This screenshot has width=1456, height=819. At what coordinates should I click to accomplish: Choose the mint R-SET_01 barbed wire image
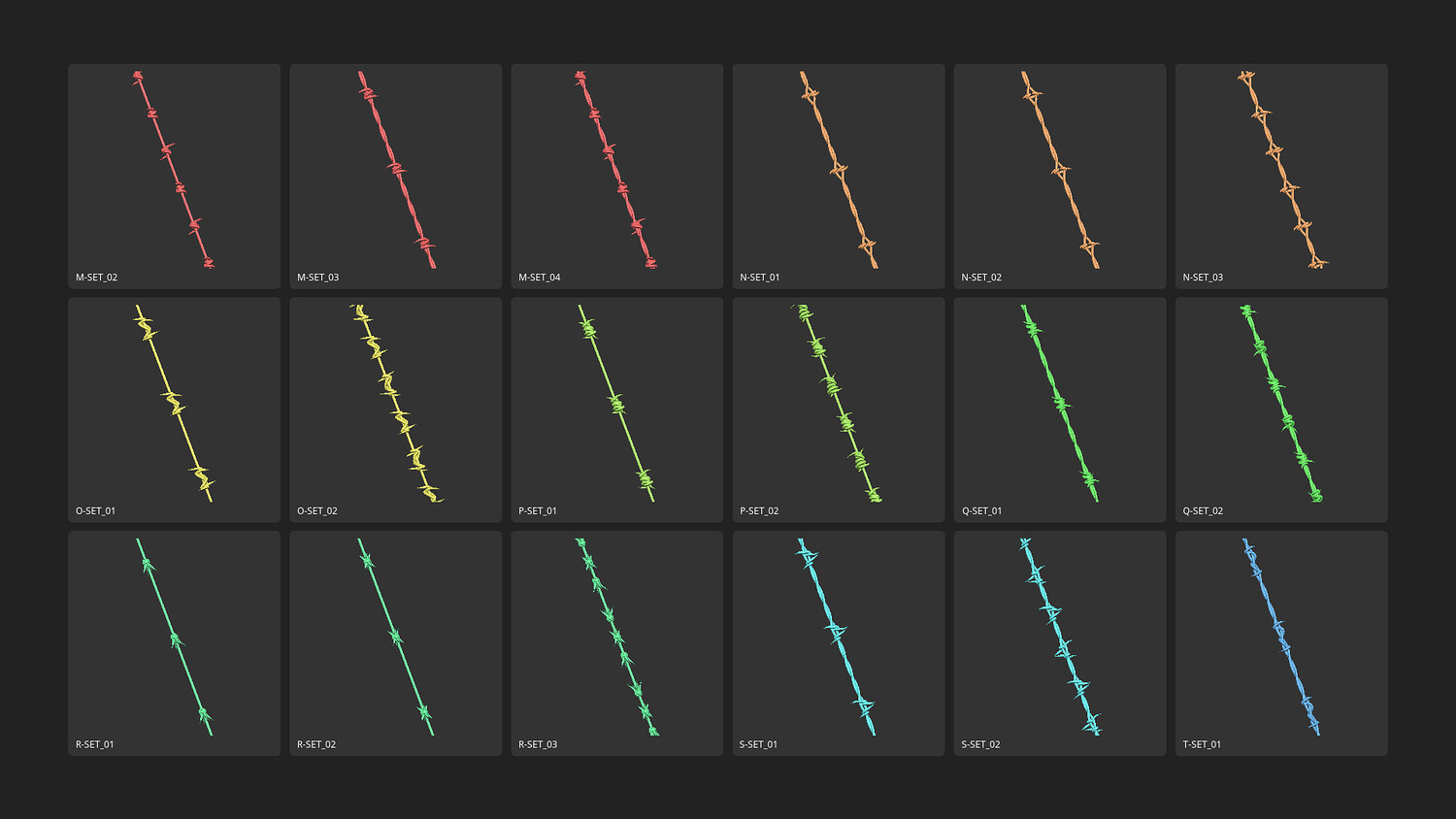174,637
